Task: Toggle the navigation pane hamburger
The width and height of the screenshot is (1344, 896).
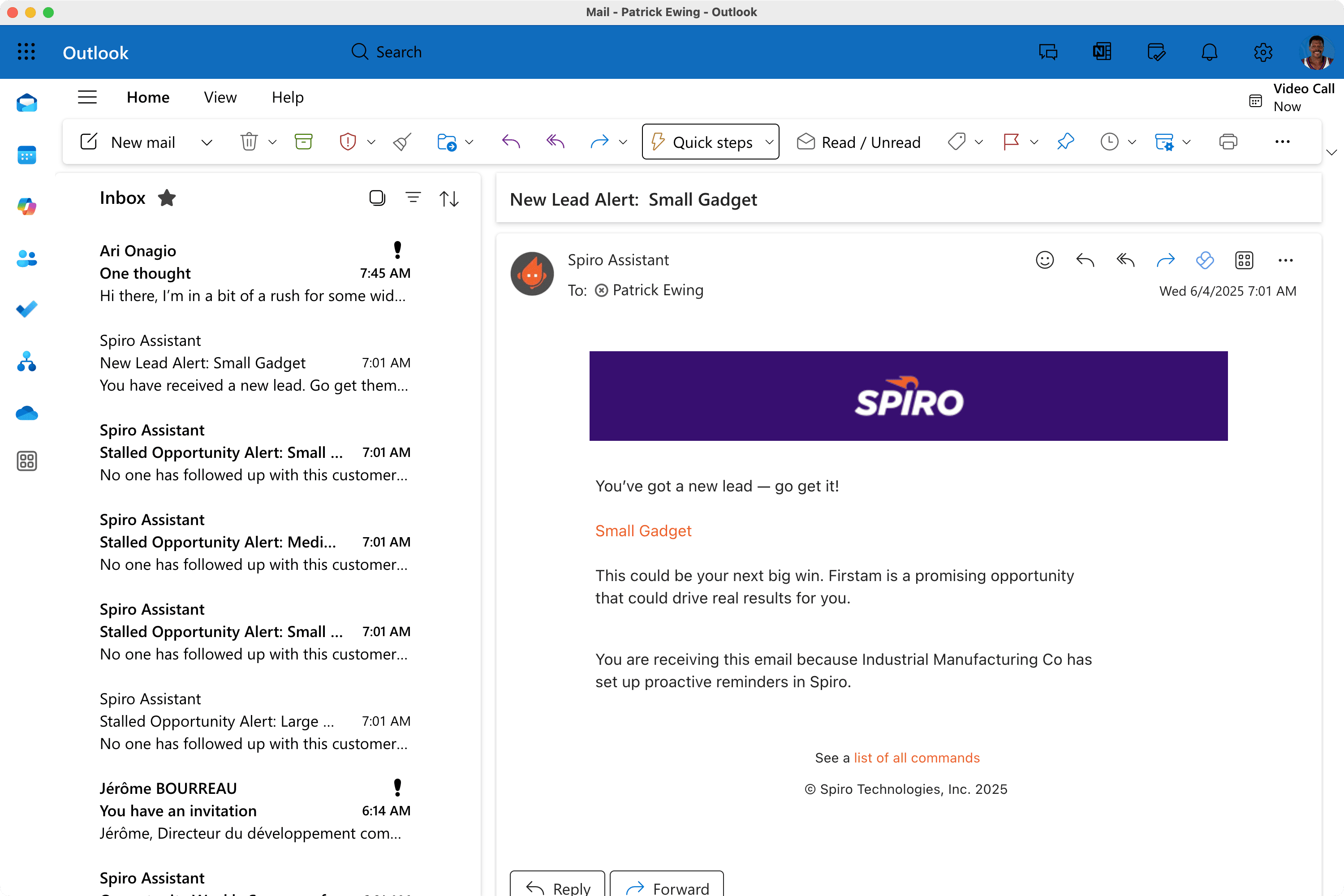Action: [x=87, y=97]
